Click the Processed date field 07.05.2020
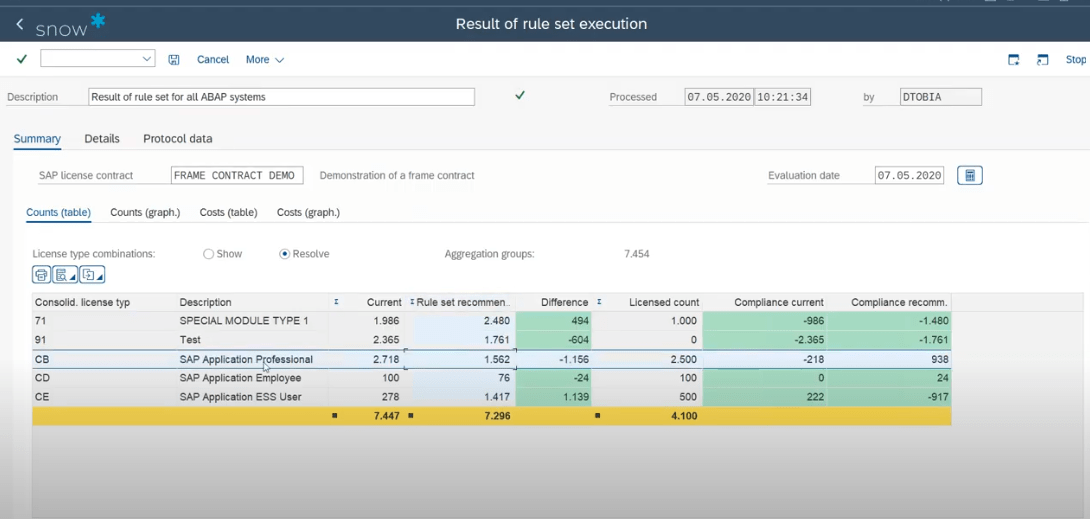 719,97
